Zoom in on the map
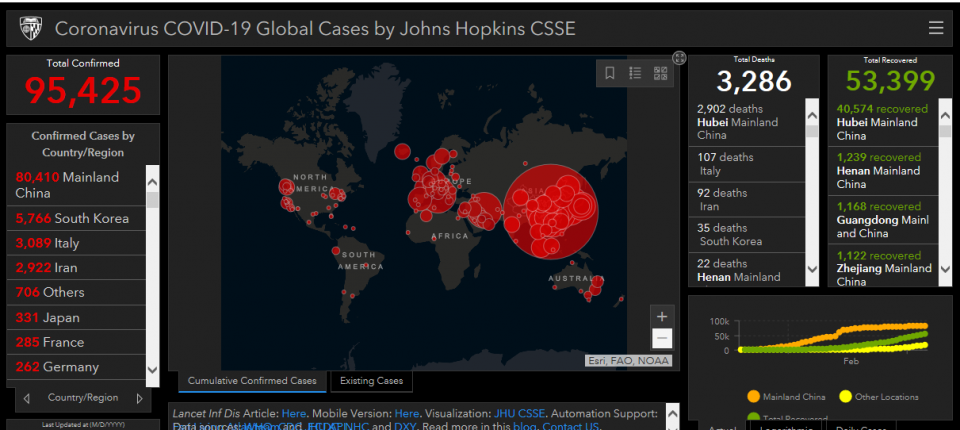The image size is (960, 430). [x=661, y=316]
